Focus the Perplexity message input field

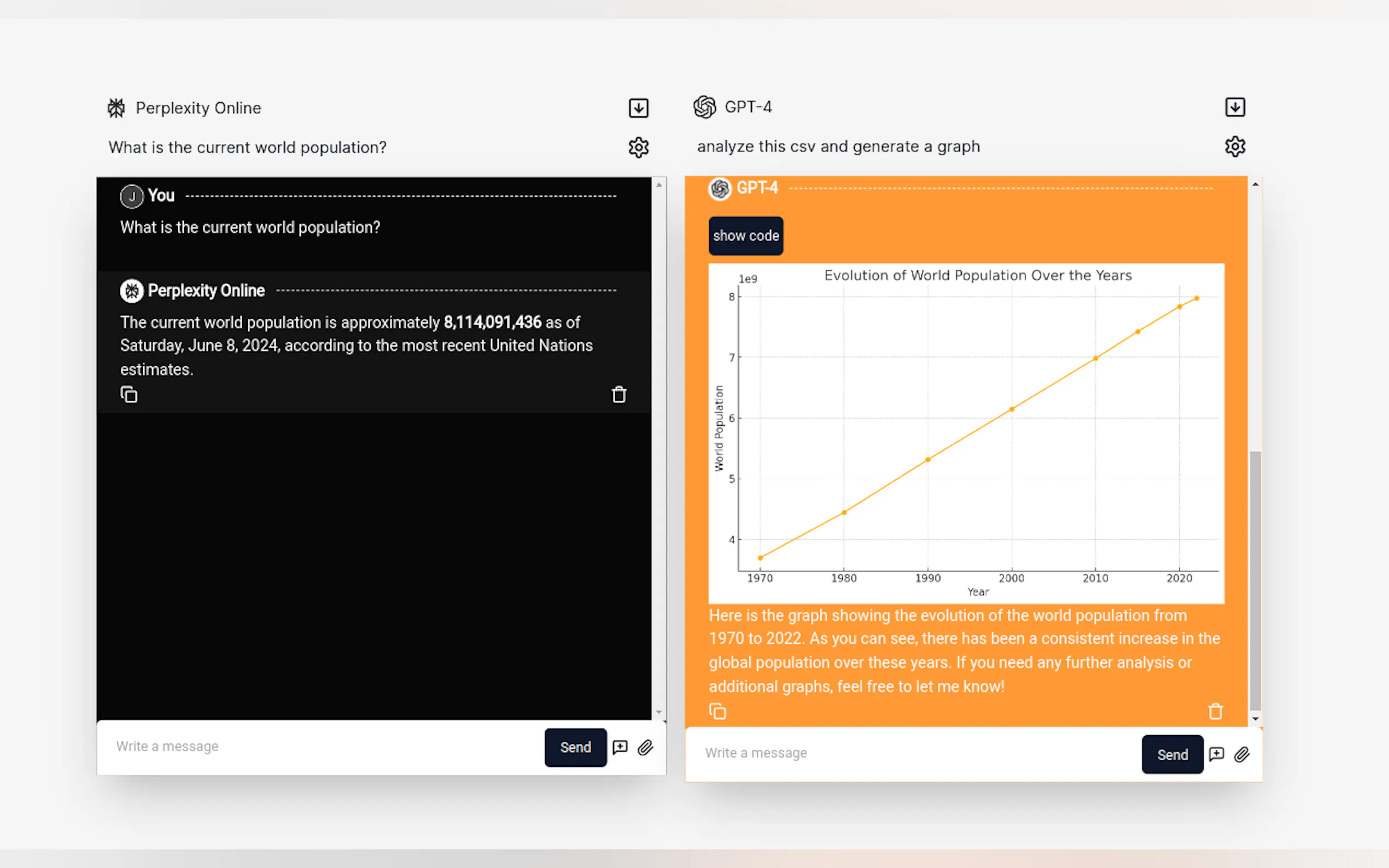pos(322,746)
